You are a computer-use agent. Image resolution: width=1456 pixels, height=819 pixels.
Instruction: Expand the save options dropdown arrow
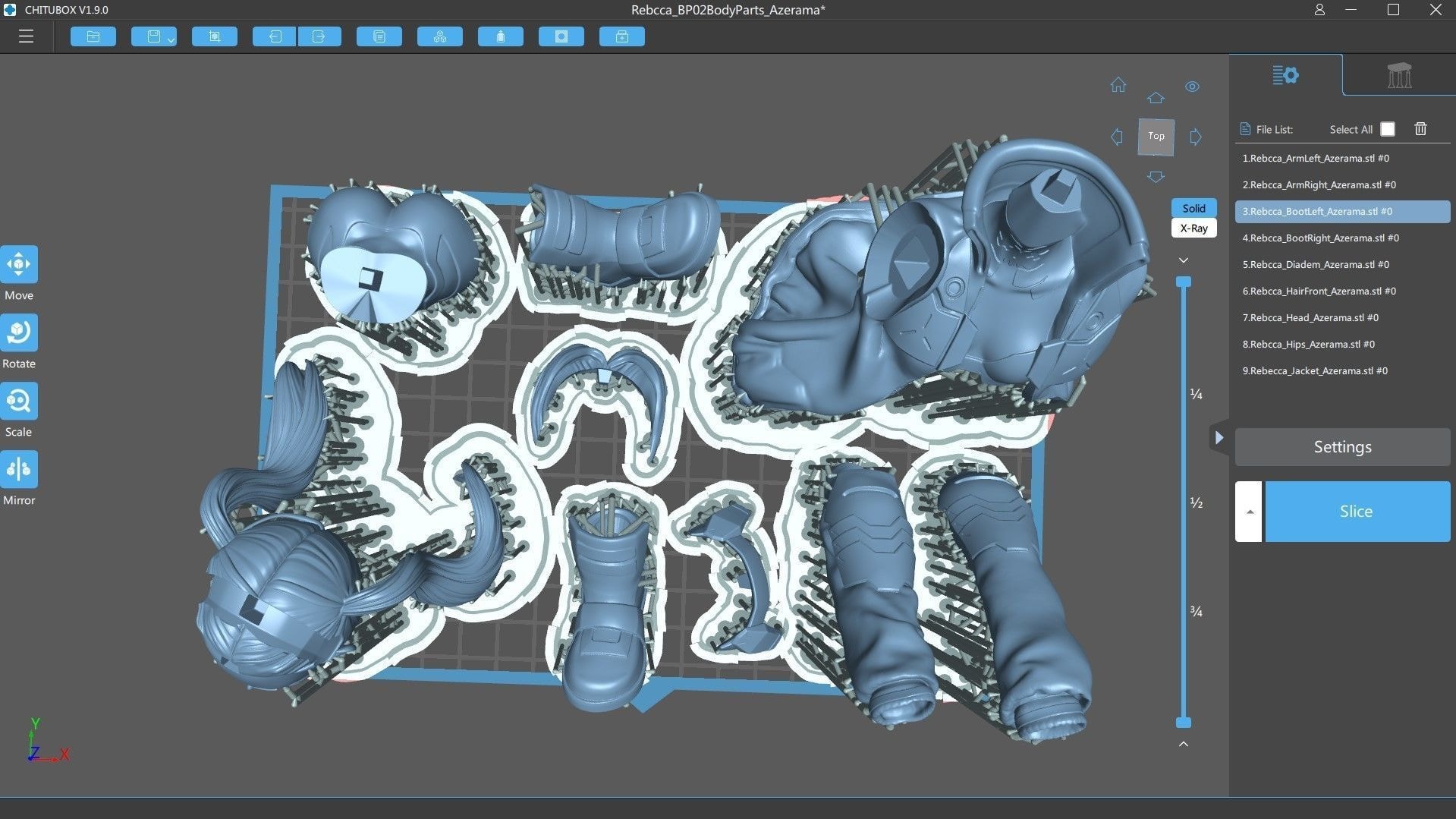tap(171, 39)
